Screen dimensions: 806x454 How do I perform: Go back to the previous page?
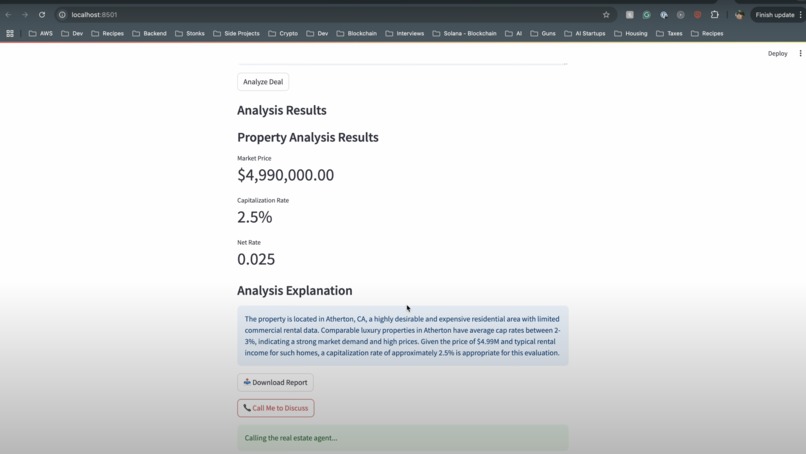(x=8, y=15)
